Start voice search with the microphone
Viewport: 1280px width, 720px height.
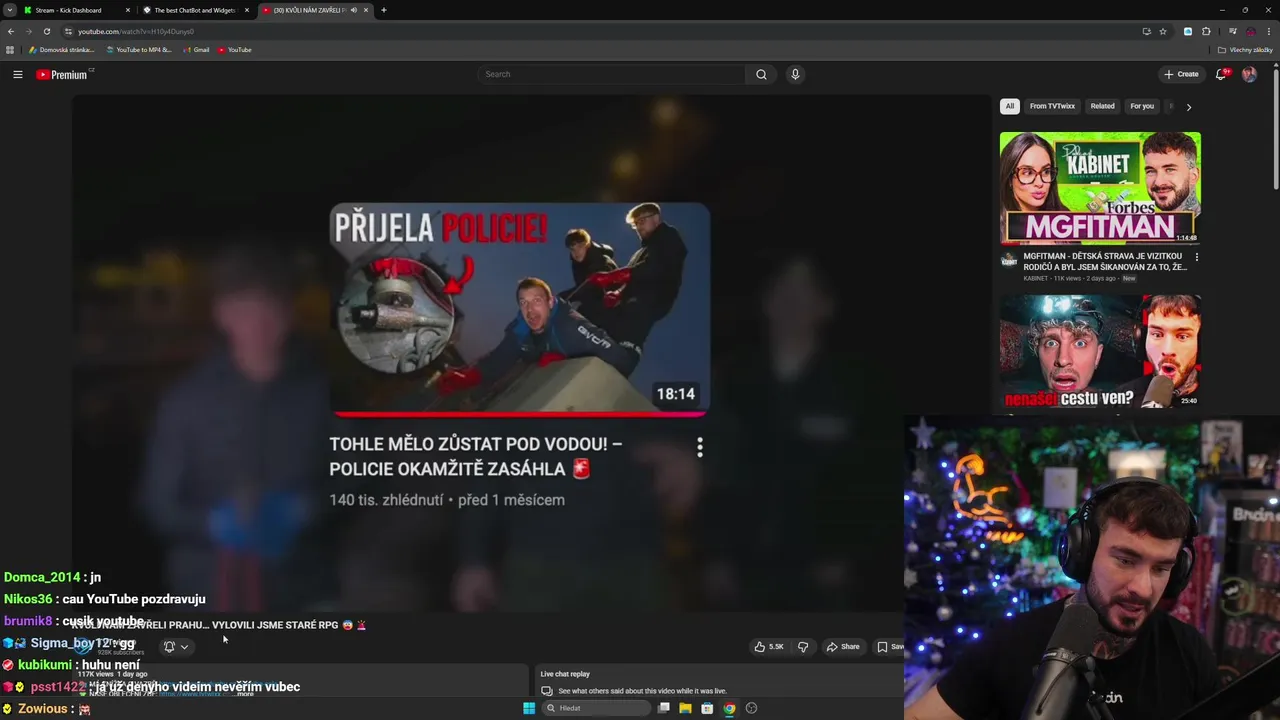(x=795, y=74)
